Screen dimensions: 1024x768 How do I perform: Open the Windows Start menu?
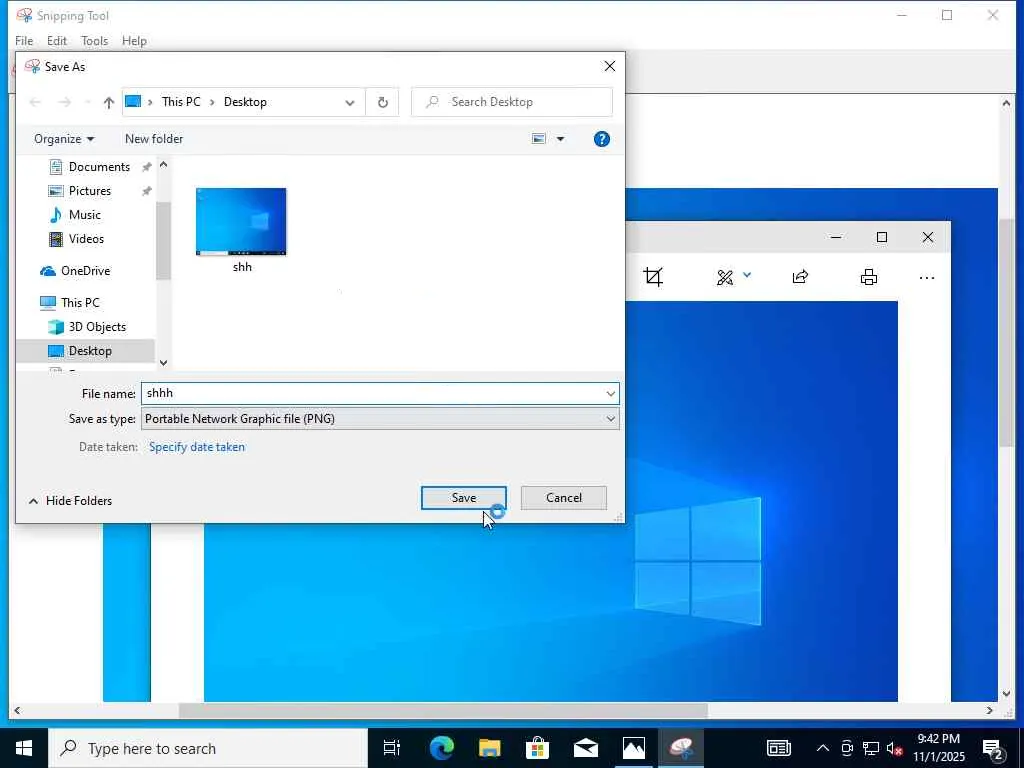click(24, 748)
